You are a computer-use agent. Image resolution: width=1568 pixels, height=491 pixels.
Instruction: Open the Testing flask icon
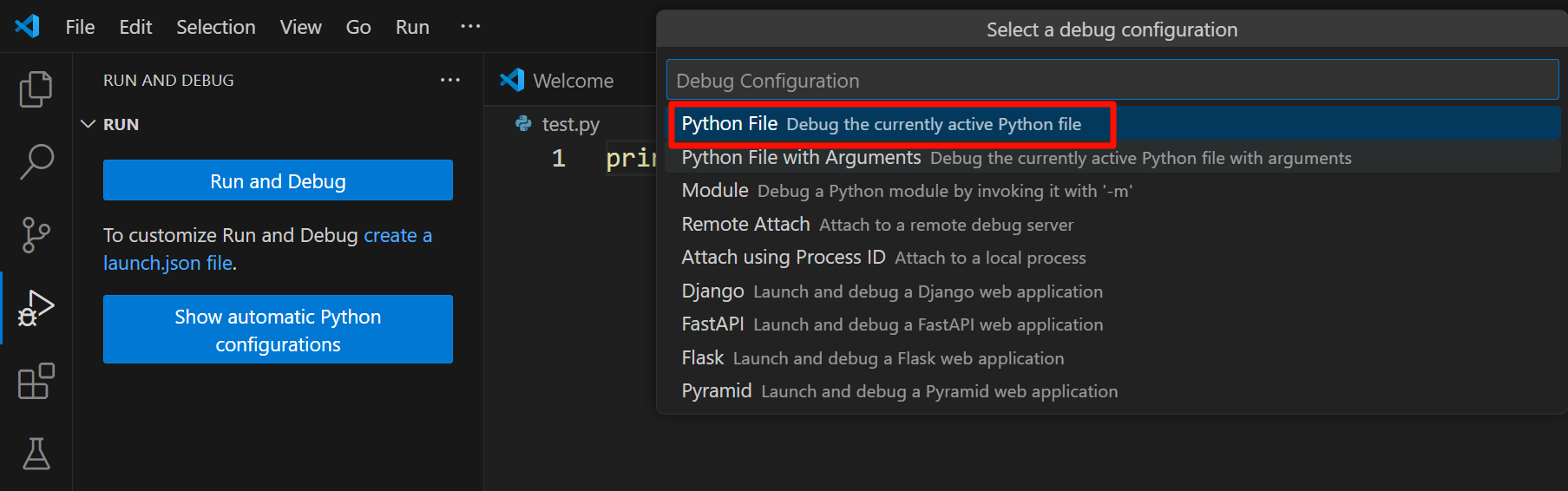[36, 453]
